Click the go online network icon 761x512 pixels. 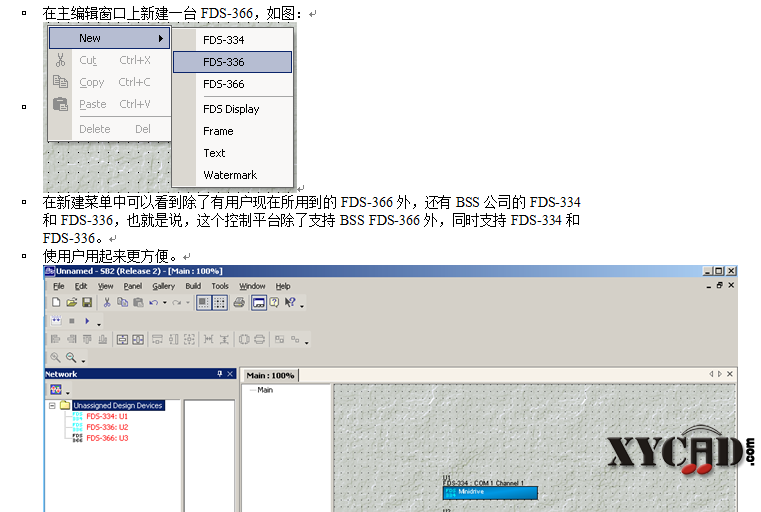pyautogui.click(x=56, y=321)
